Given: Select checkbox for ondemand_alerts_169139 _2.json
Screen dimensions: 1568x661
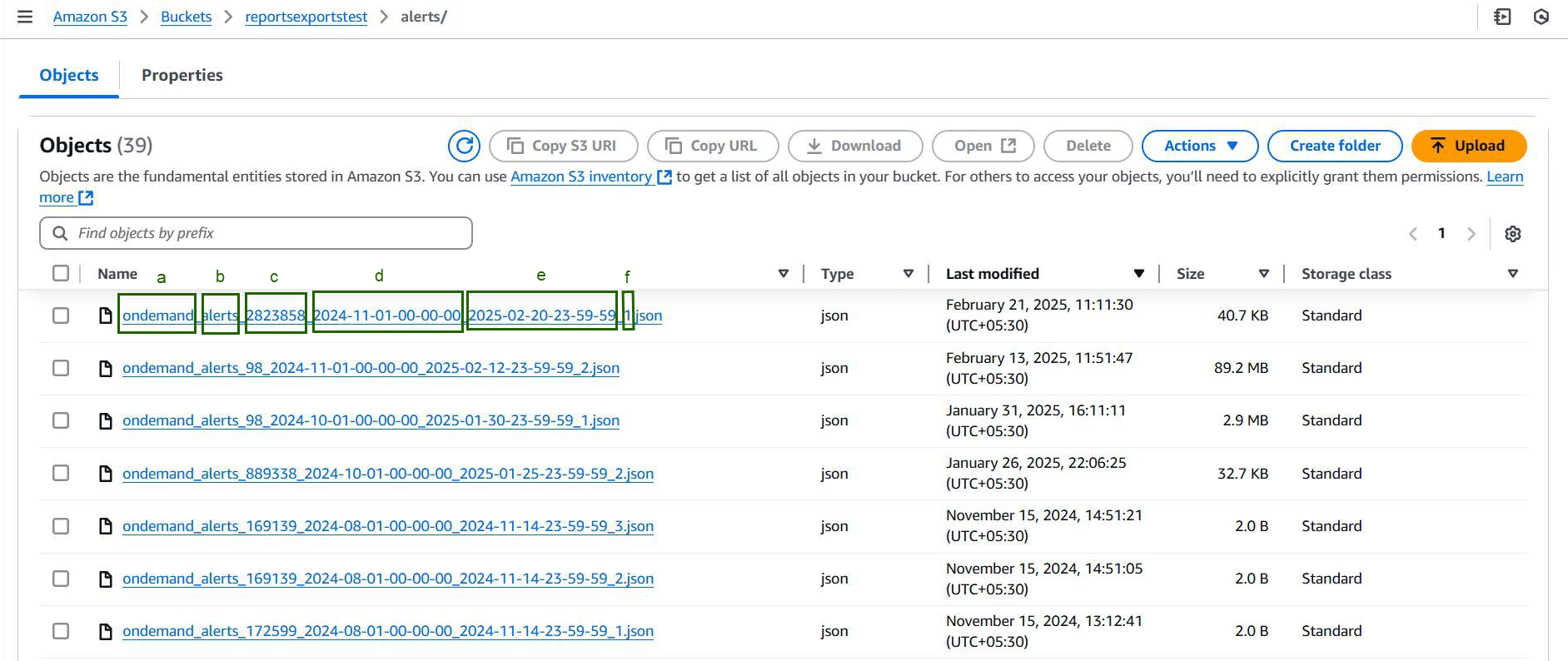Looking at the screenshot, I should click(61, 579).
